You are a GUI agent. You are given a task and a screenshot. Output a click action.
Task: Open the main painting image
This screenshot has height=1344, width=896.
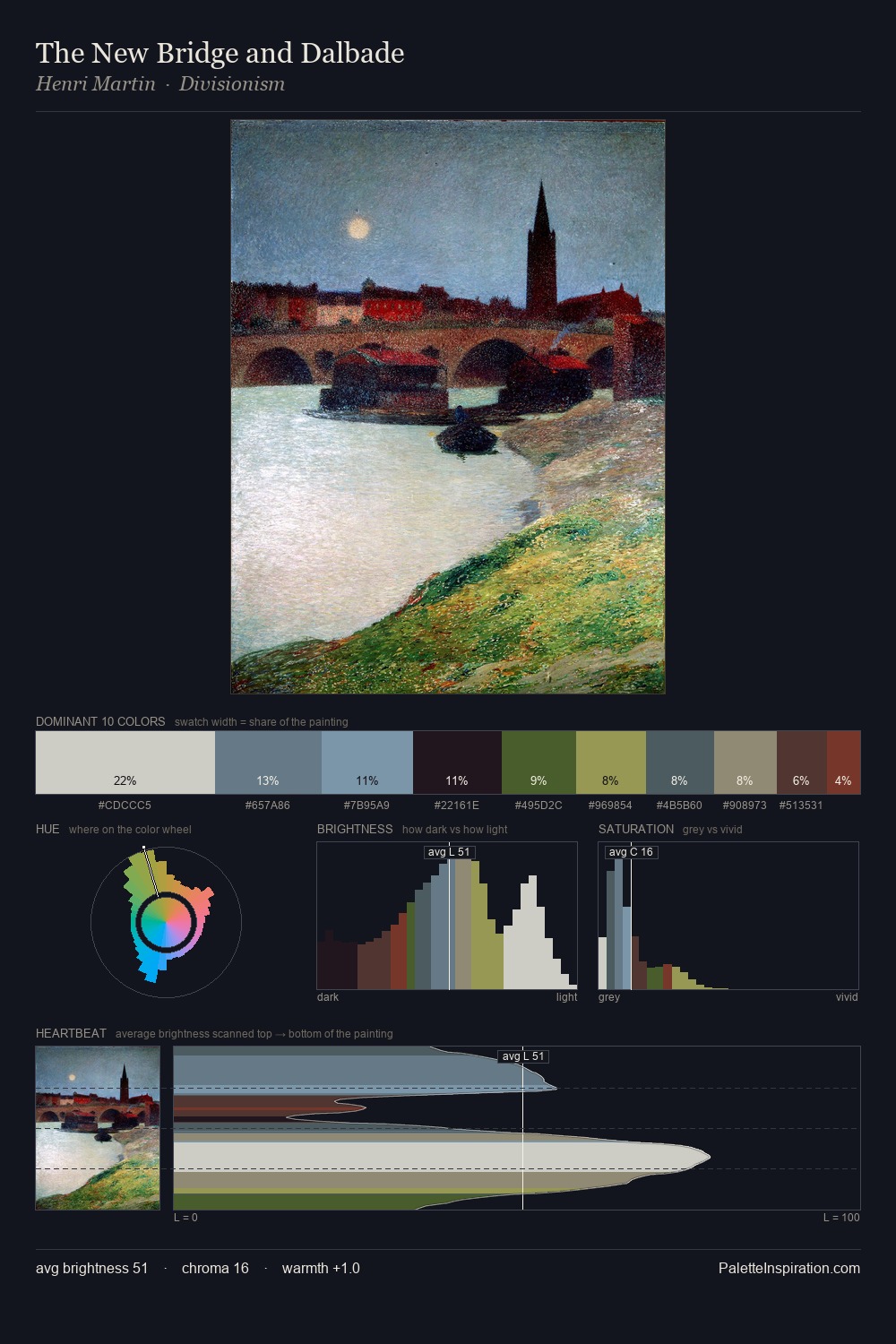pyautogui.click(x=448, y=407)
